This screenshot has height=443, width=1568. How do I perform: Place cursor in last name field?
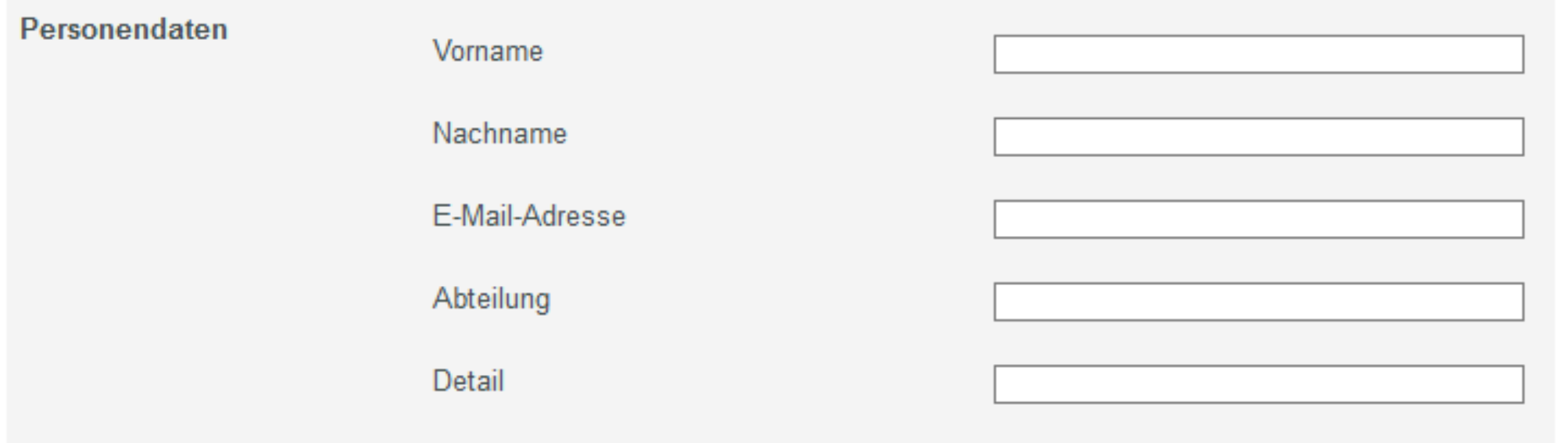1258,137
